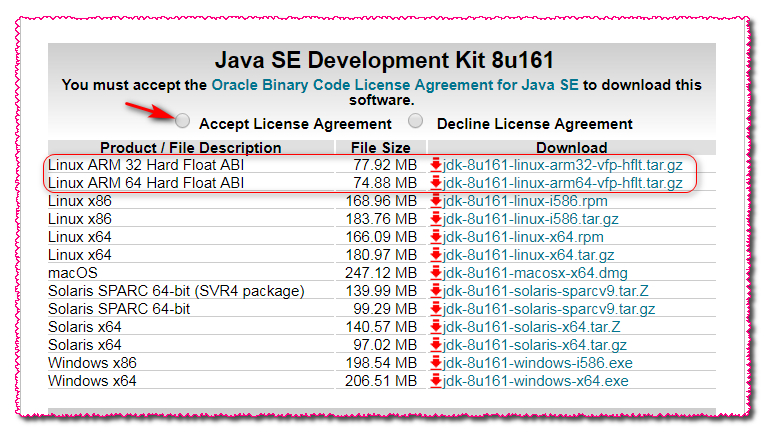Click the 77.92 MB file size

[385, 165]
